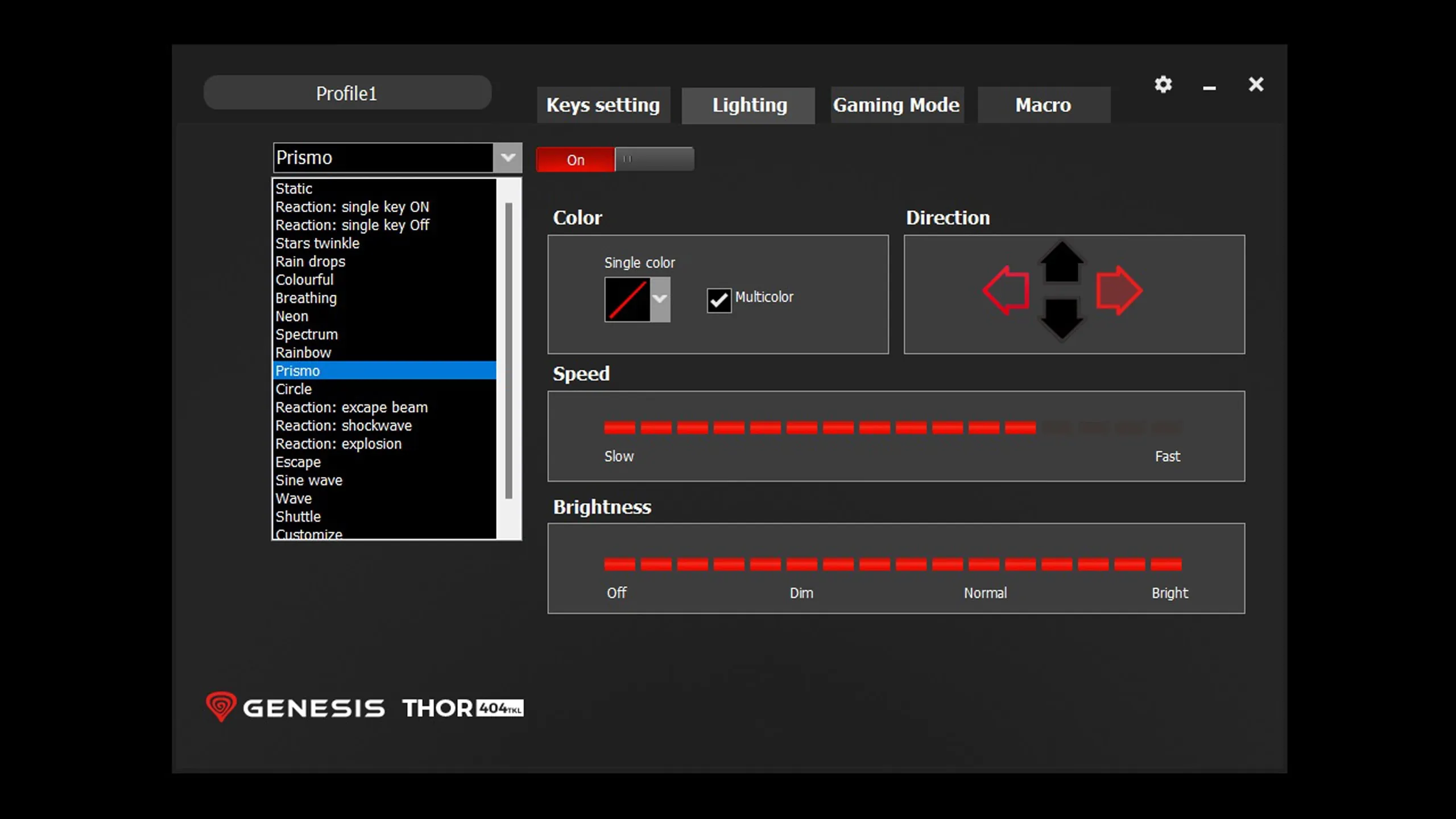This screenshot has height=819, width=1456.
Task: Collapse the lighting effect dropdown arrow
Action: tap(508, 158)
